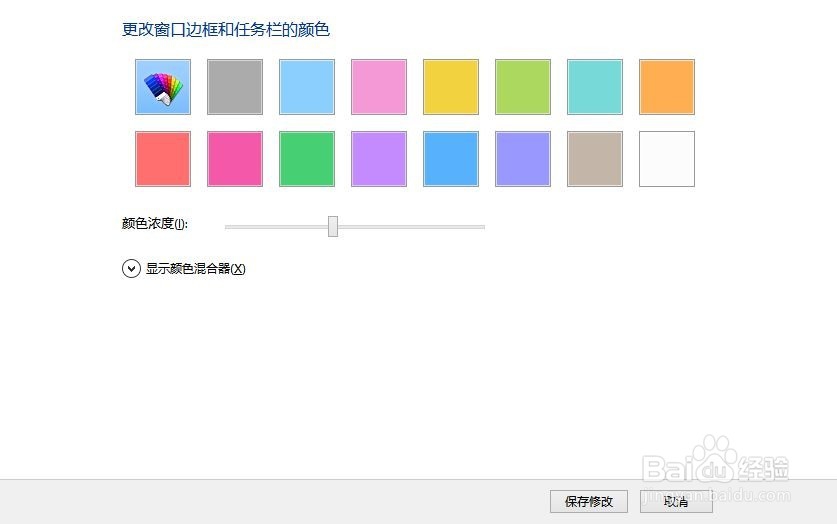Screen dimensions: 837x524
Task: Choose the orange color swatch
Action: (x=667, y=87)
